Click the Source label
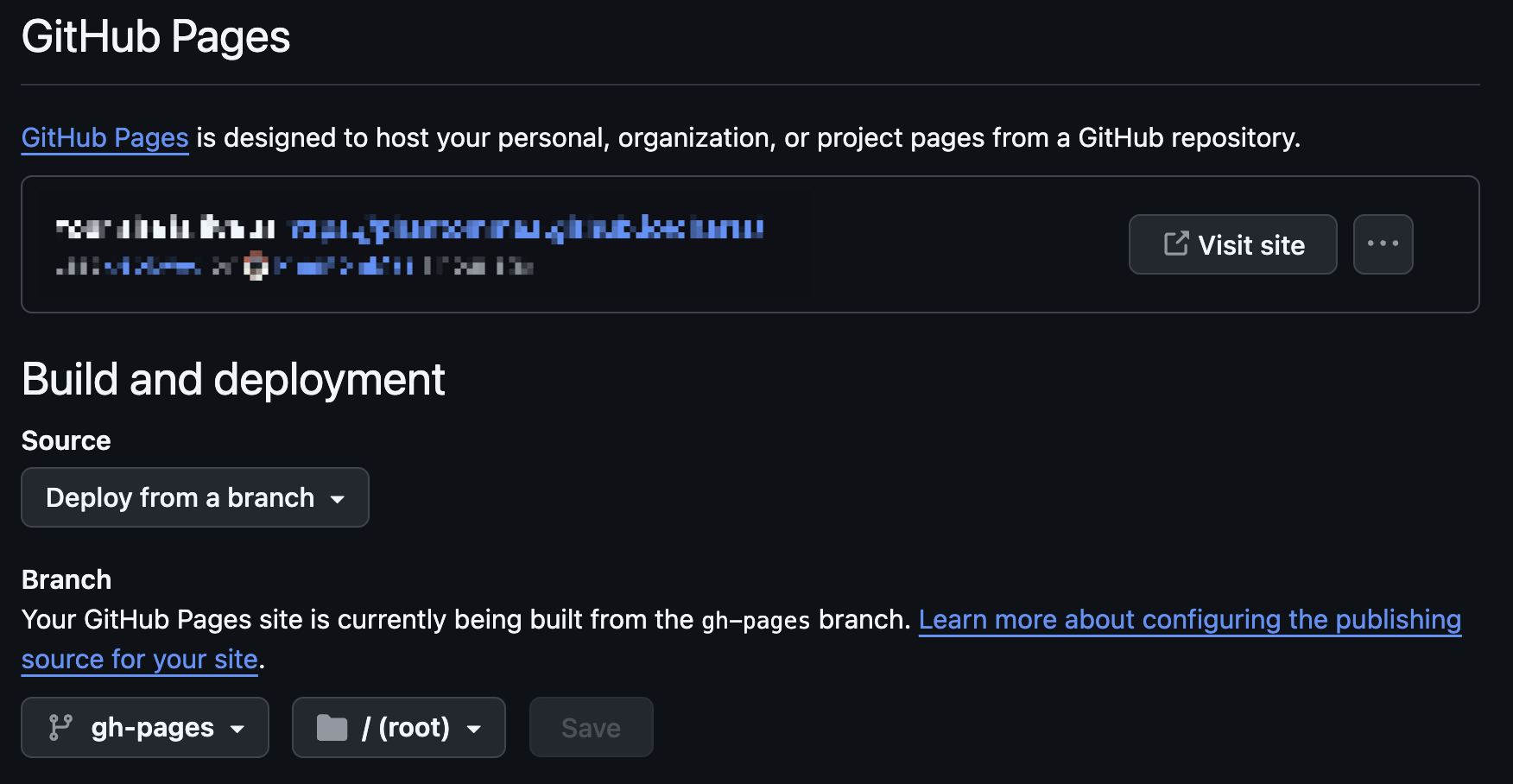1513x784 pixels. [66, 440]
